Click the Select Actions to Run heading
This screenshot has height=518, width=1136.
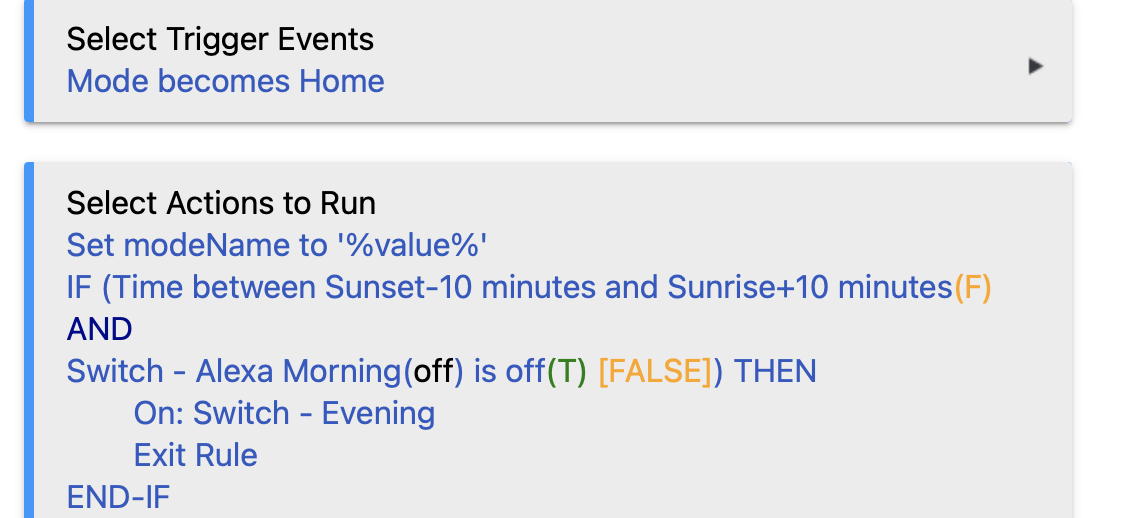click(x=221, y=204)
